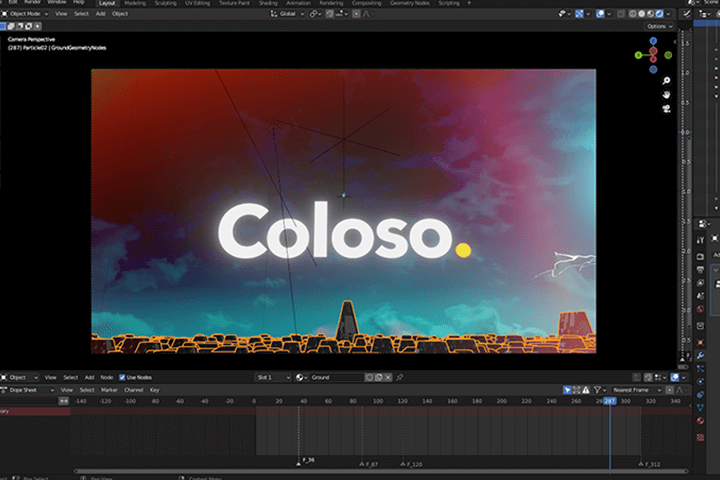Open the Object Mode dropdown

click(25, 14)
